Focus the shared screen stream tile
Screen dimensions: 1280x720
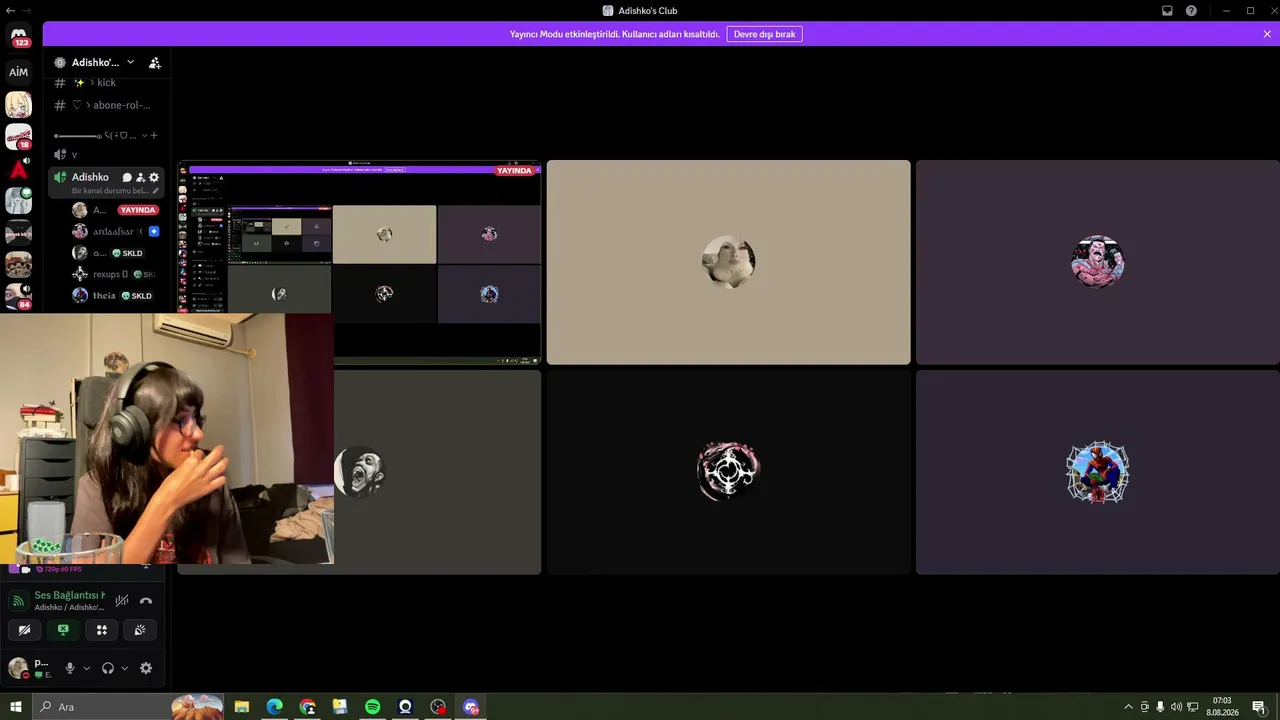point(359,262)
